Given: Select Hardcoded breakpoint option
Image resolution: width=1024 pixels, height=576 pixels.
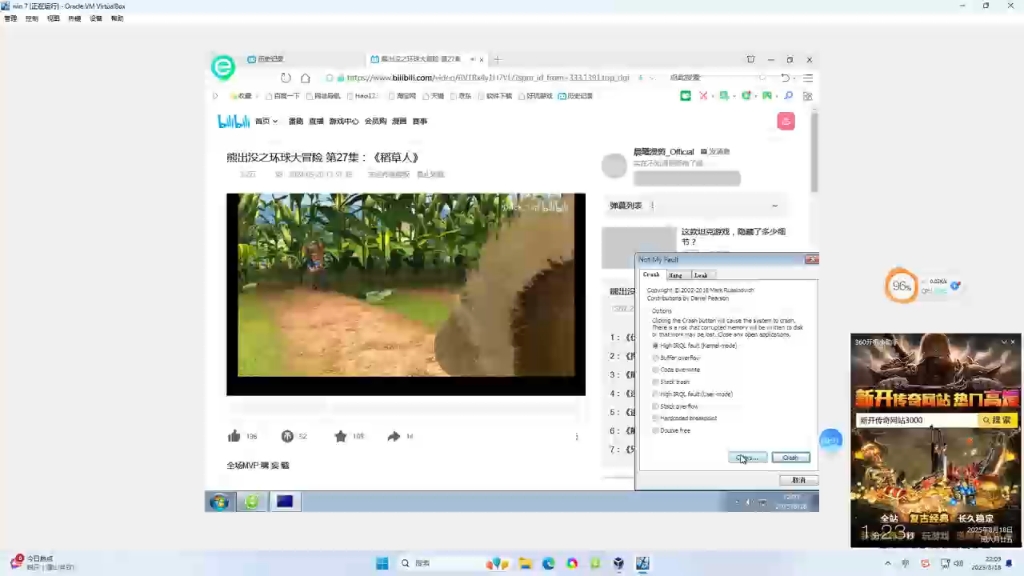Looking at the screenshot, I should tap(685, 419).
